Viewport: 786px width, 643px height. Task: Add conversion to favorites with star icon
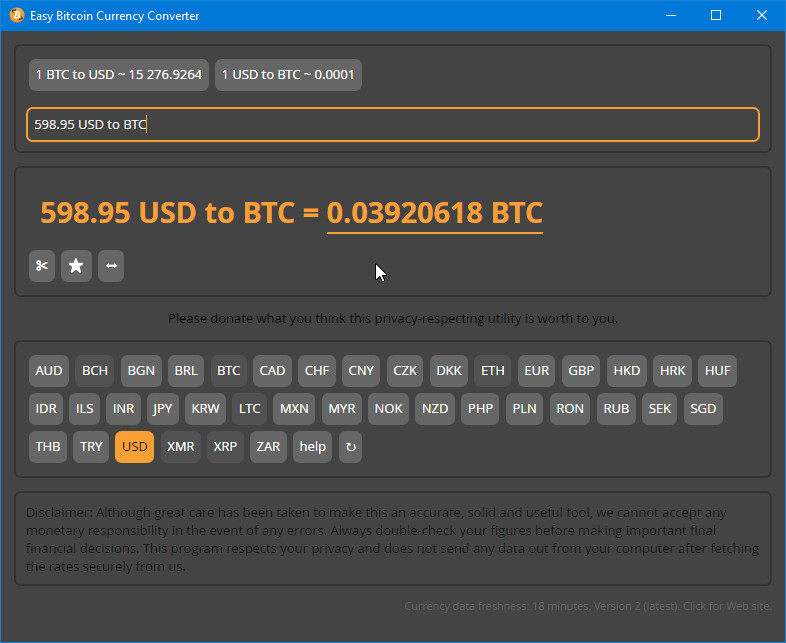point(76,266)
